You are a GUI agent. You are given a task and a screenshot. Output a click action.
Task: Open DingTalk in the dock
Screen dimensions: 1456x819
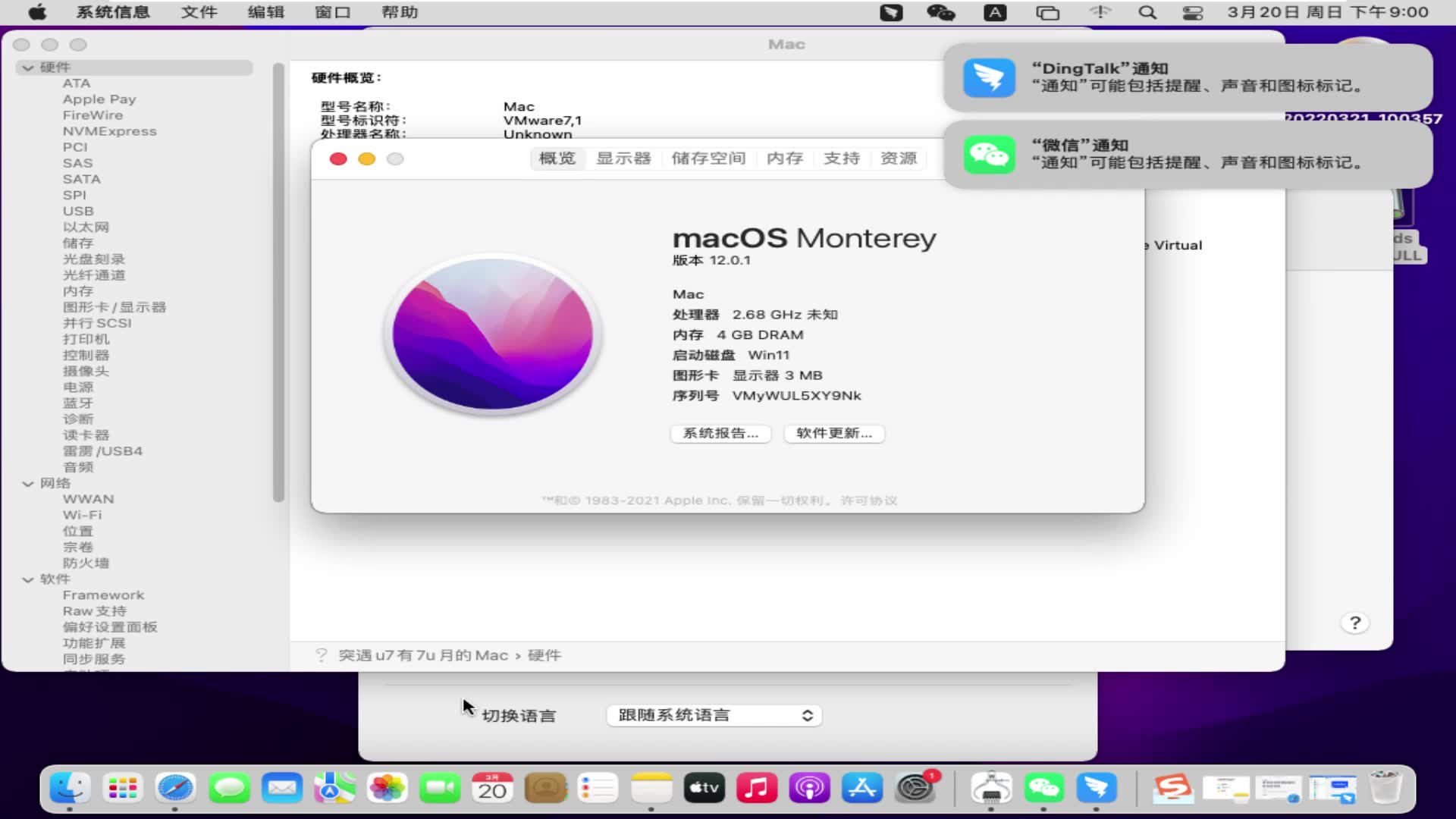[1097, 789]
